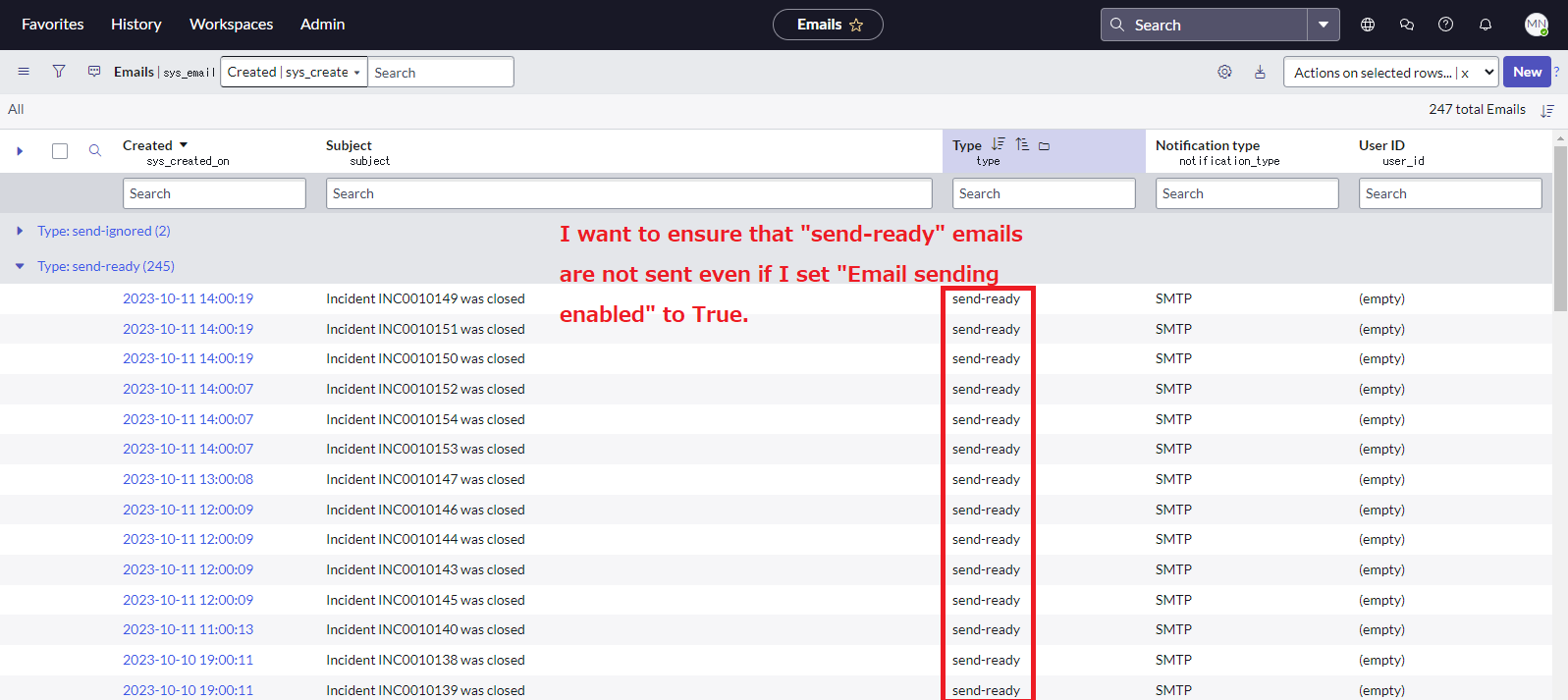Open the global search dropdown arrow
This screenshot has height=700, width=1568.
pyautogui.click(x=1324, y=25)
